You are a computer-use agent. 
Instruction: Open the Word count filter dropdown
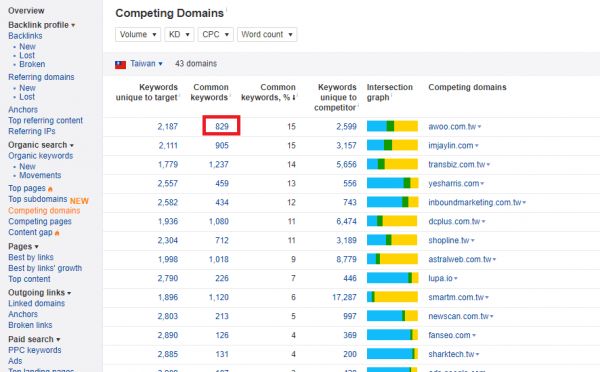(267, 34)
